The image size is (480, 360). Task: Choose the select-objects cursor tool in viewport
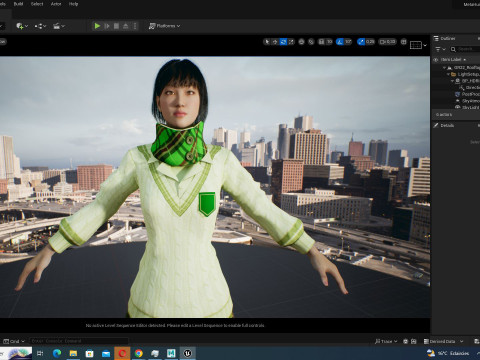pyautogui.click(x=267, y=42)
